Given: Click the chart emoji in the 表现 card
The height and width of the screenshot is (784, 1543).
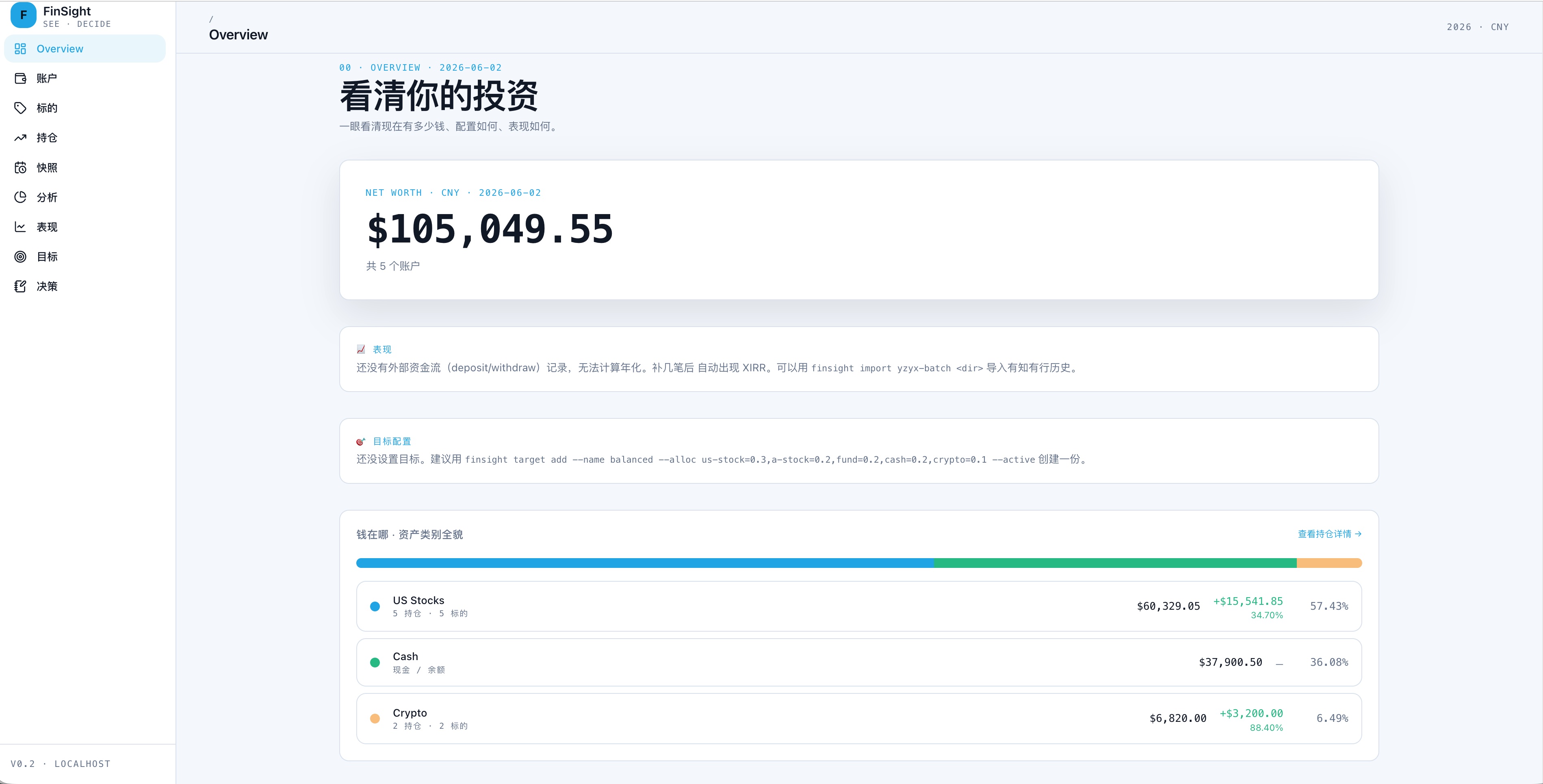Looking at the screenshot, I should pos(361,349).
